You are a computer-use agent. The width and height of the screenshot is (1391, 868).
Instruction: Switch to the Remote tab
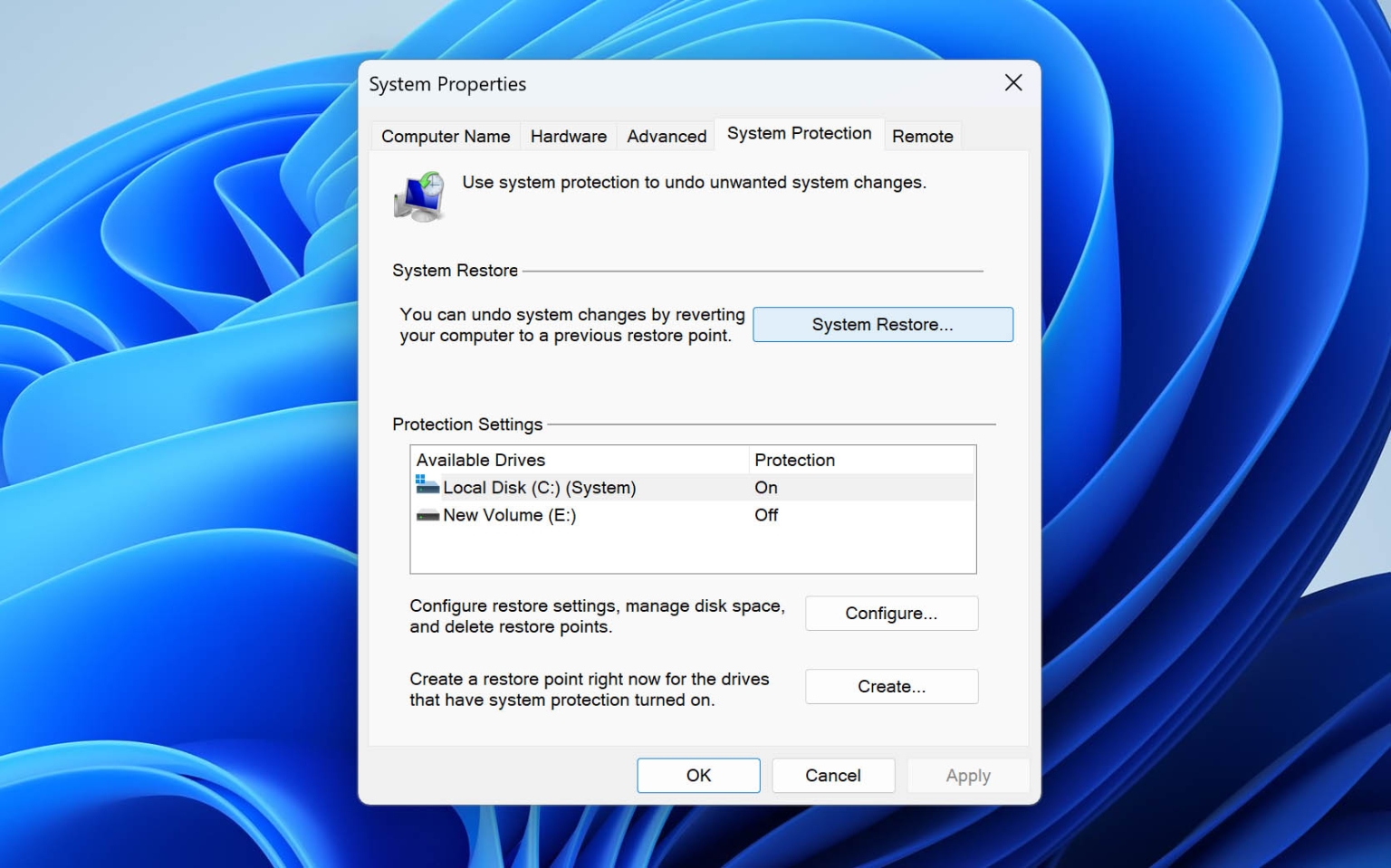tap(923, 136)
